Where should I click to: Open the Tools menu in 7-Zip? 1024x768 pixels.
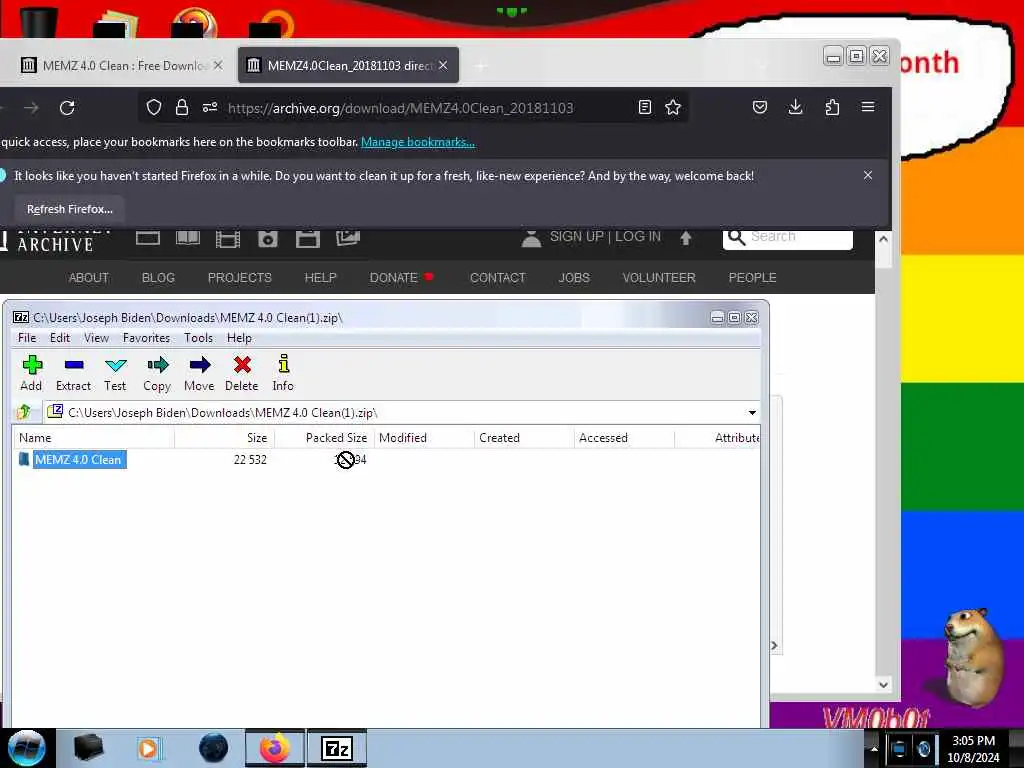coord(199,338)
